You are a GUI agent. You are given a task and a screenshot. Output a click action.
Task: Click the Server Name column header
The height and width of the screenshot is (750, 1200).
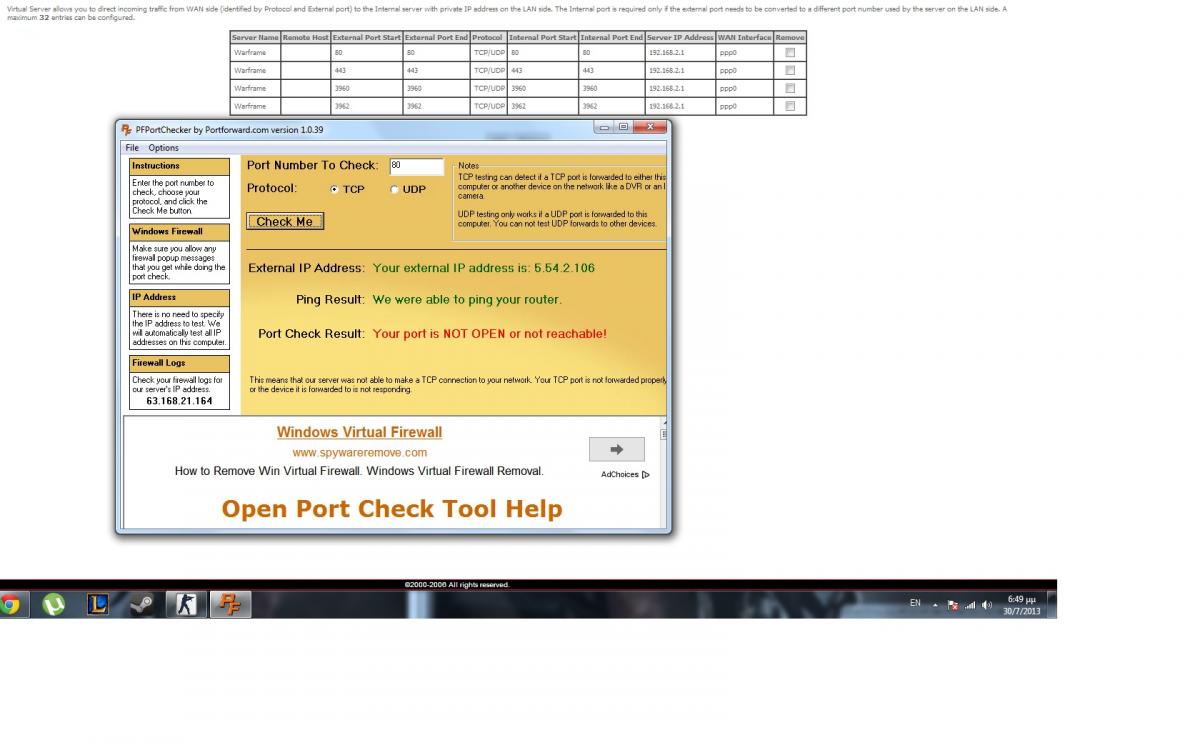click(x=255, y=37)
